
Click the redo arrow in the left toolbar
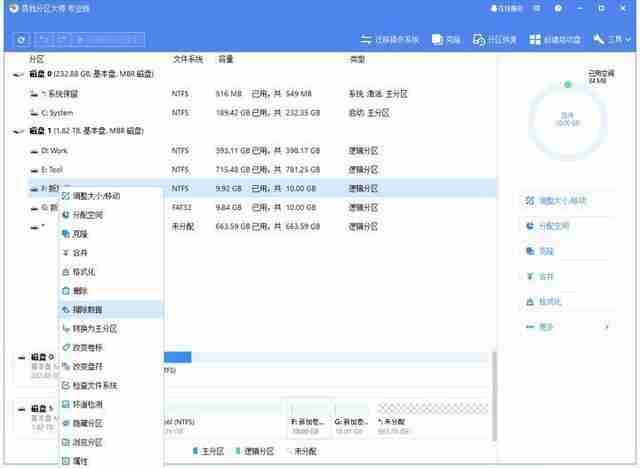(62, 40)
